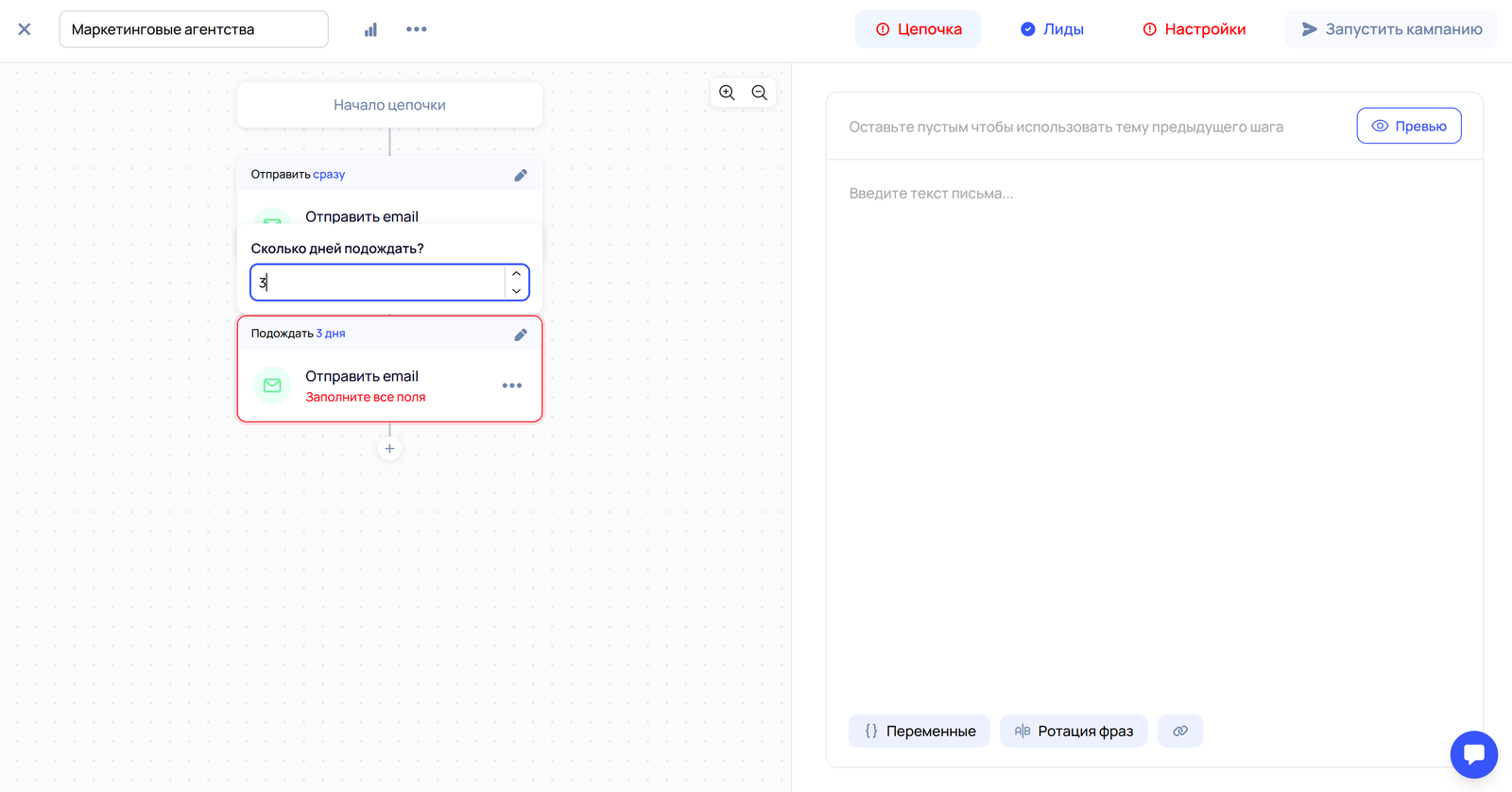Open the Настройки tab
Viewport: 1512px width, 792px height.
(1194, 29)
